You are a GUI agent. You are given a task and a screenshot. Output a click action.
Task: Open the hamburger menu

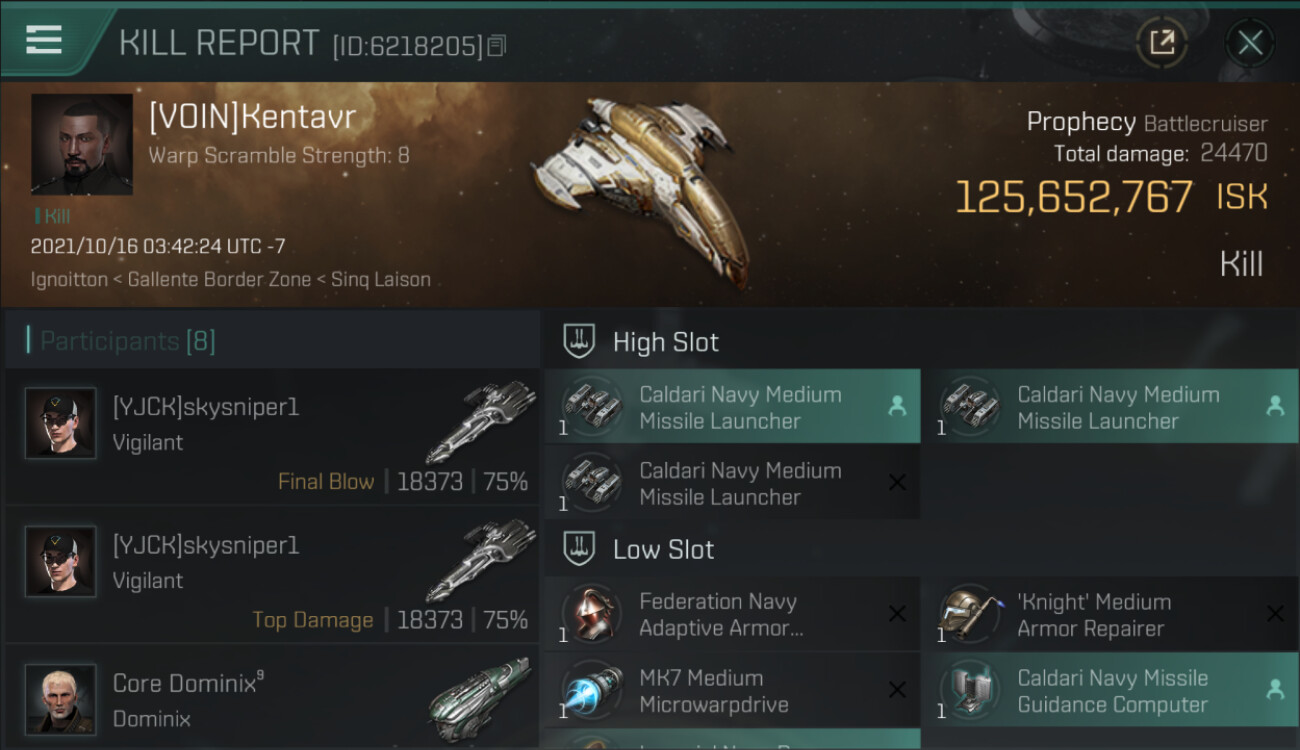coord(44,40)
